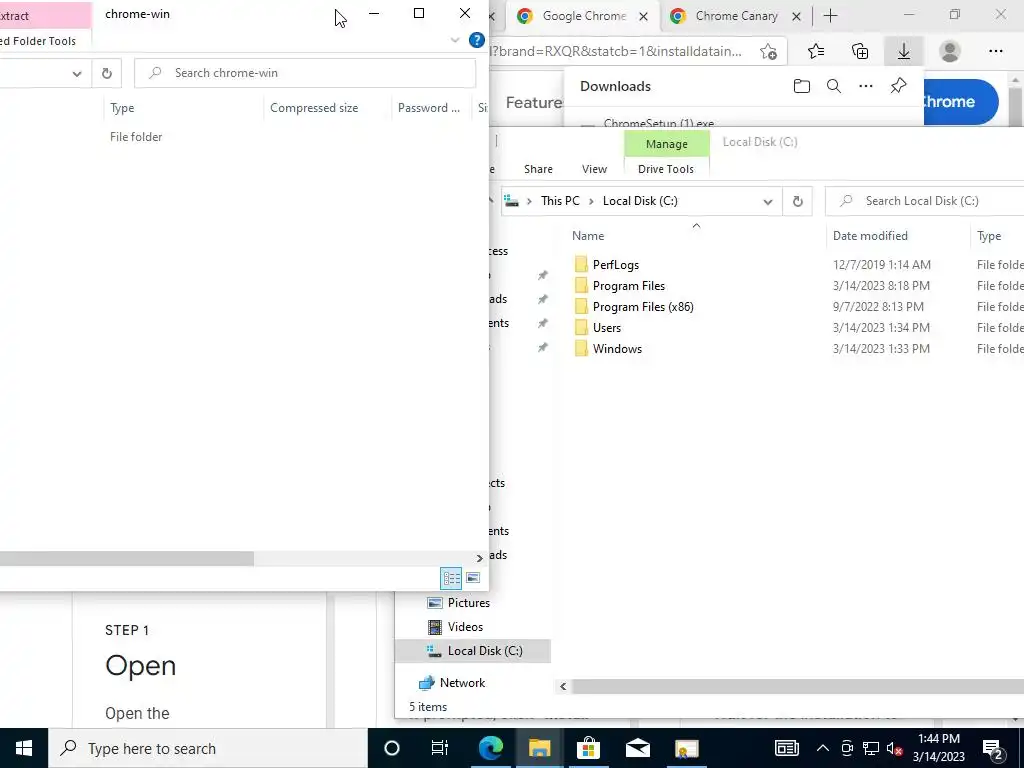
Task: Open Videos in navigation pane
Action: 465,626
